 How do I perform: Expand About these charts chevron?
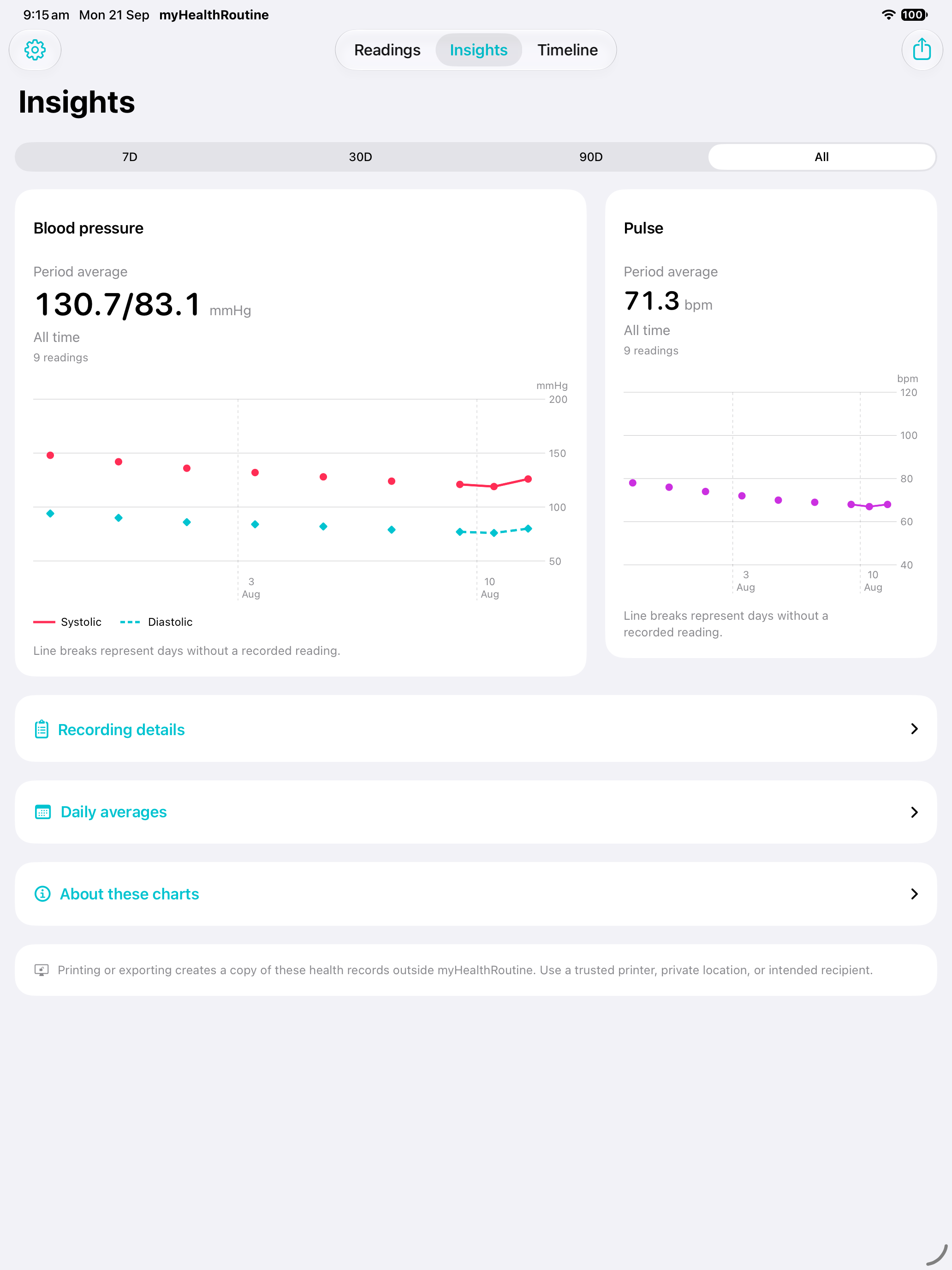(914, 894)
